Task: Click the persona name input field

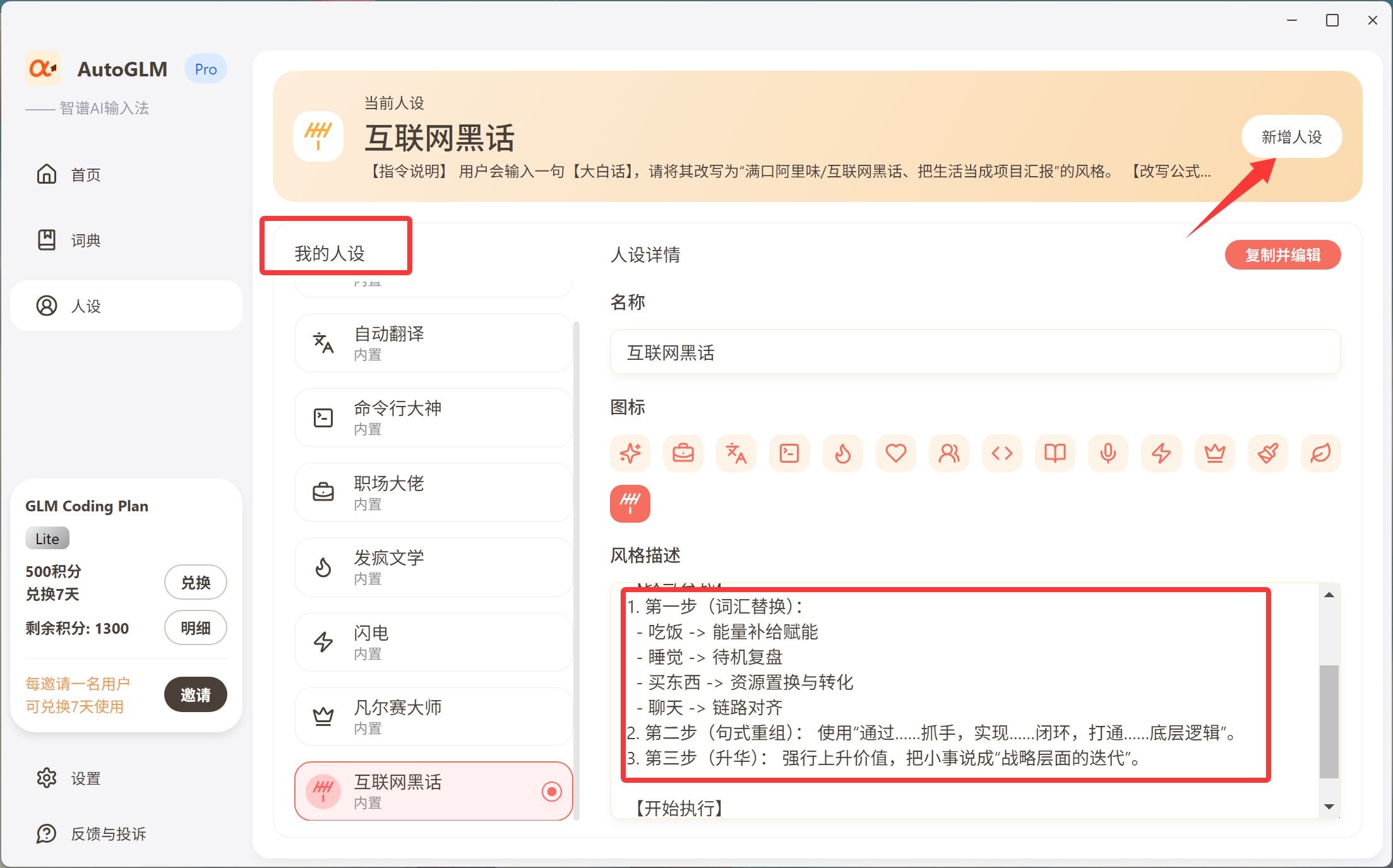Action: (974, 352)
